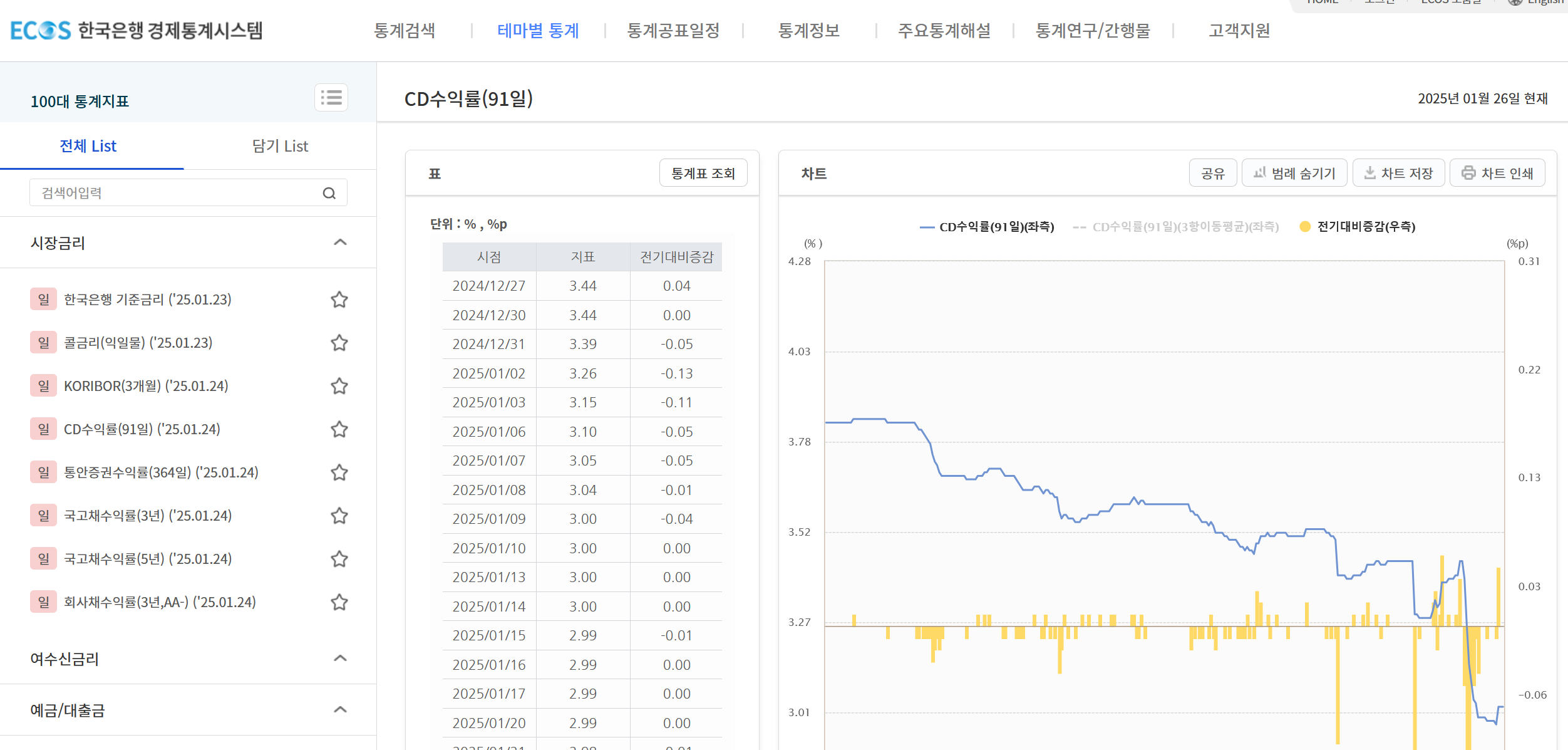Star 회사채수익률(3년,AA-) indicator
Screen dimensions: 1568x750
(x=339, y=602)
